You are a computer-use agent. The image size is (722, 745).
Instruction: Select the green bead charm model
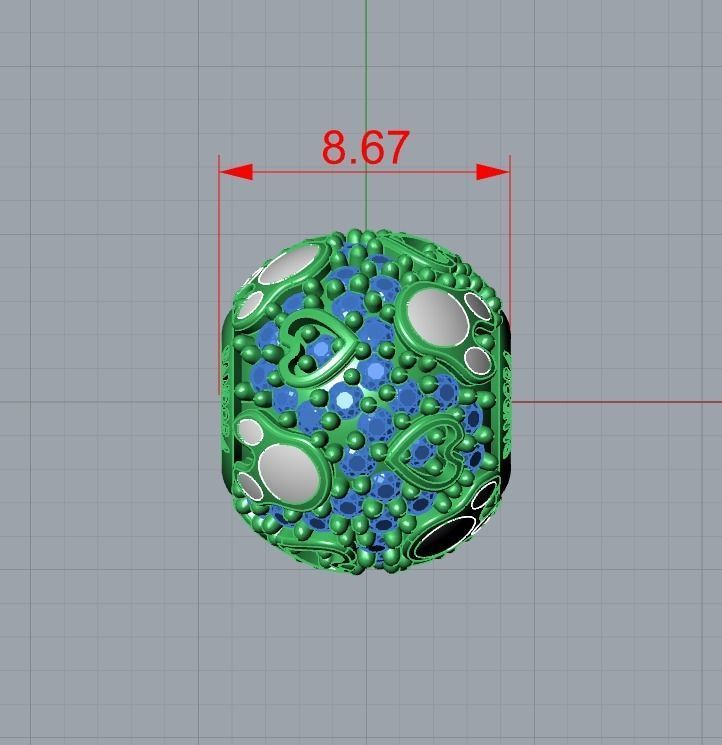366,403
